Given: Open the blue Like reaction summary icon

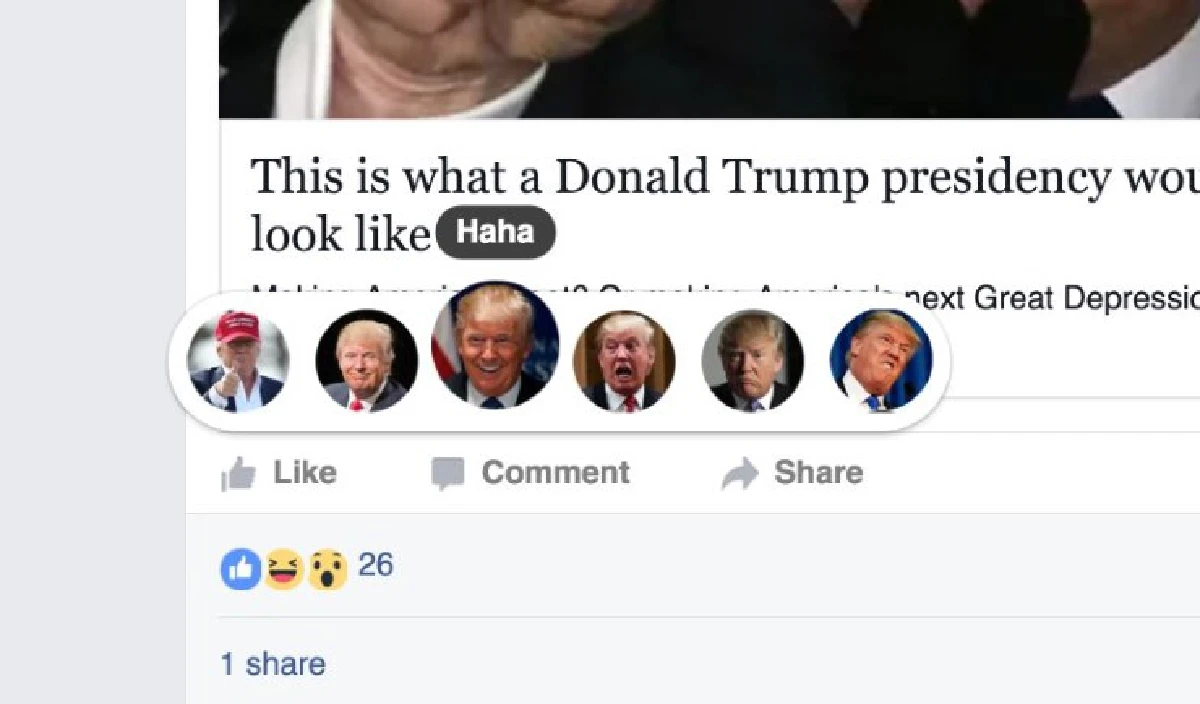Looking at the screenshot, I should pyautogui.click(x=240, y=569).
